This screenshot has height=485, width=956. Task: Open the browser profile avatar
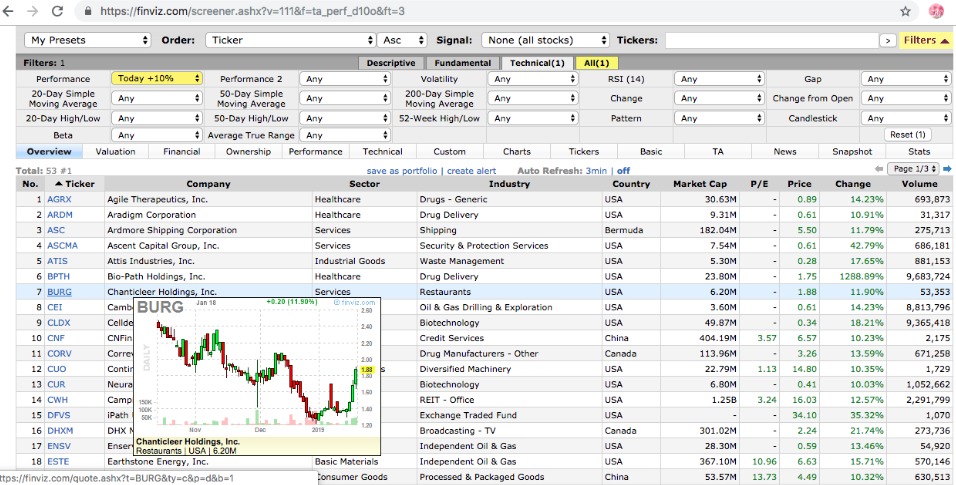coord(936,11)
